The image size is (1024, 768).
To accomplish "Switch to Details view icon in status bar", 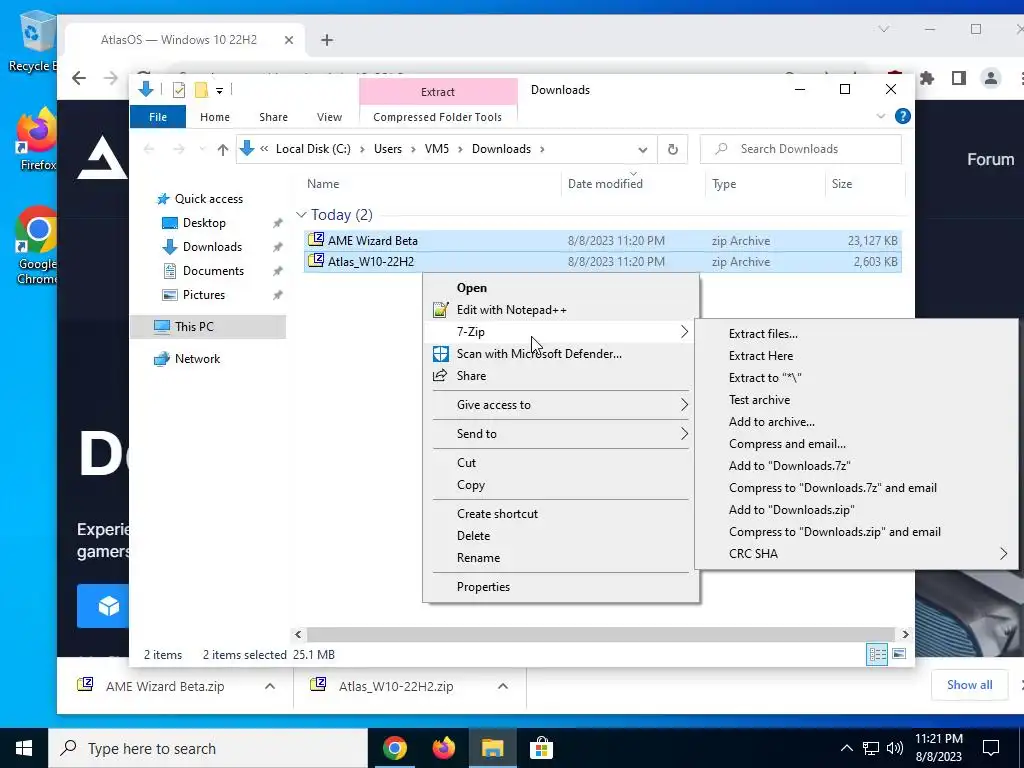I will (877, 654).
